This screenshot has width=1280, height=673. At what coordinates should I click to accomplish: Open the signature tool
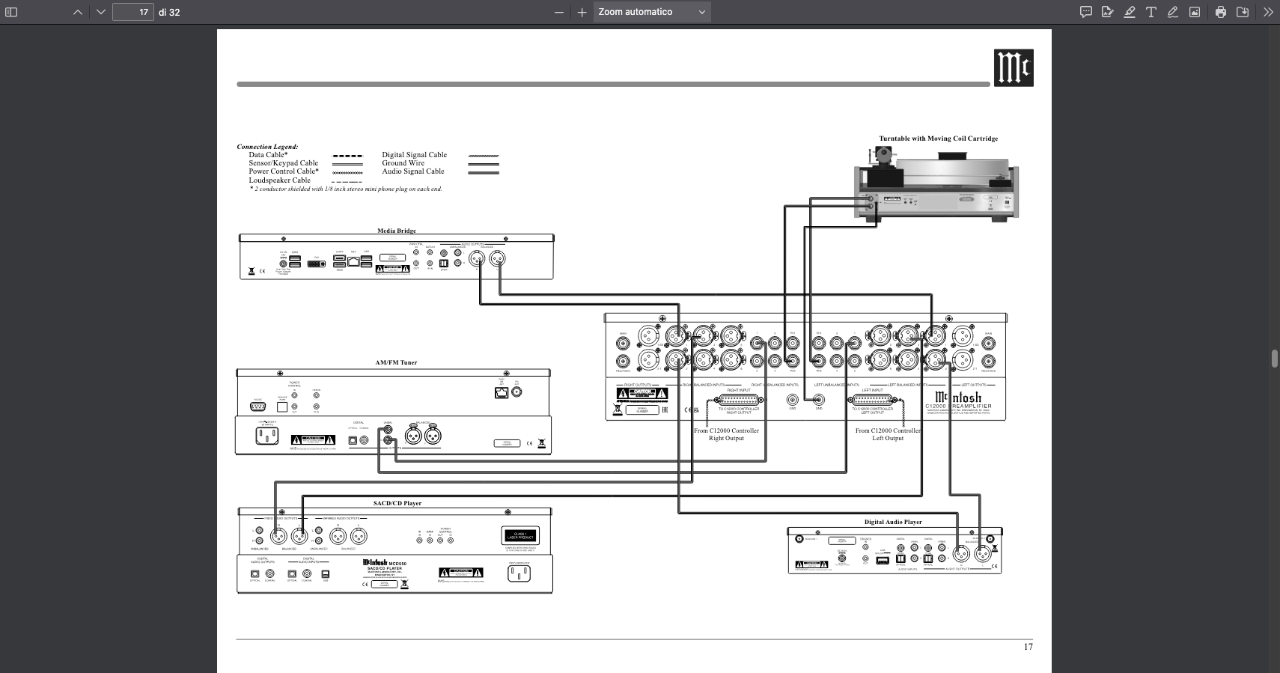click(1107, 12)
